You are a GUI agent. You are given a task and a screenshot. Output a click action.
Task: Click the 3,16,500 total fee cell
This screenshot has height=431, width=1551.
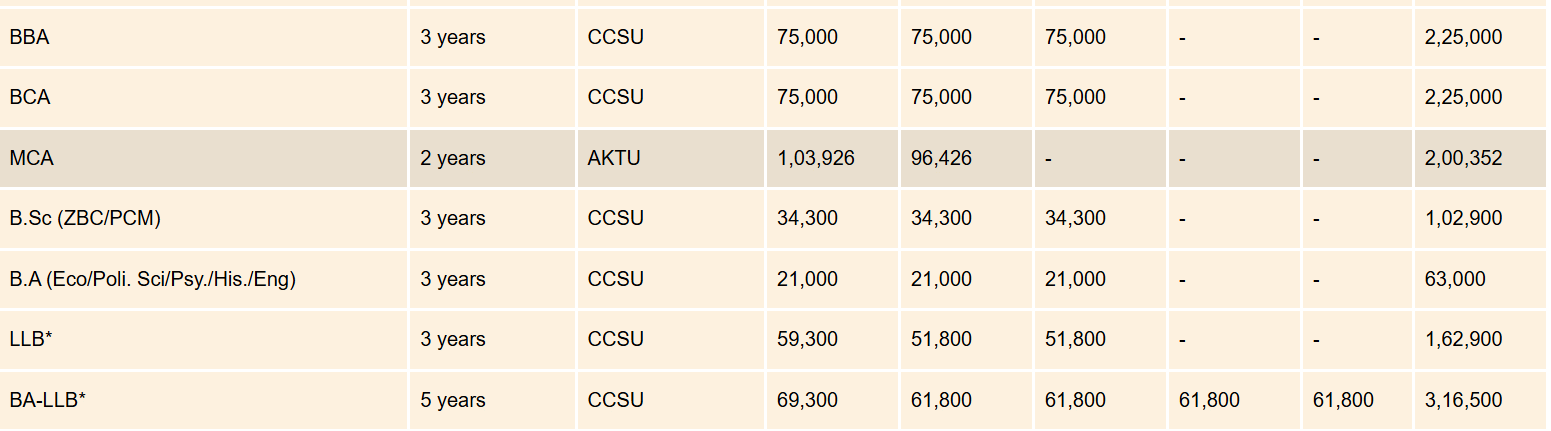tap(1463, 401)
